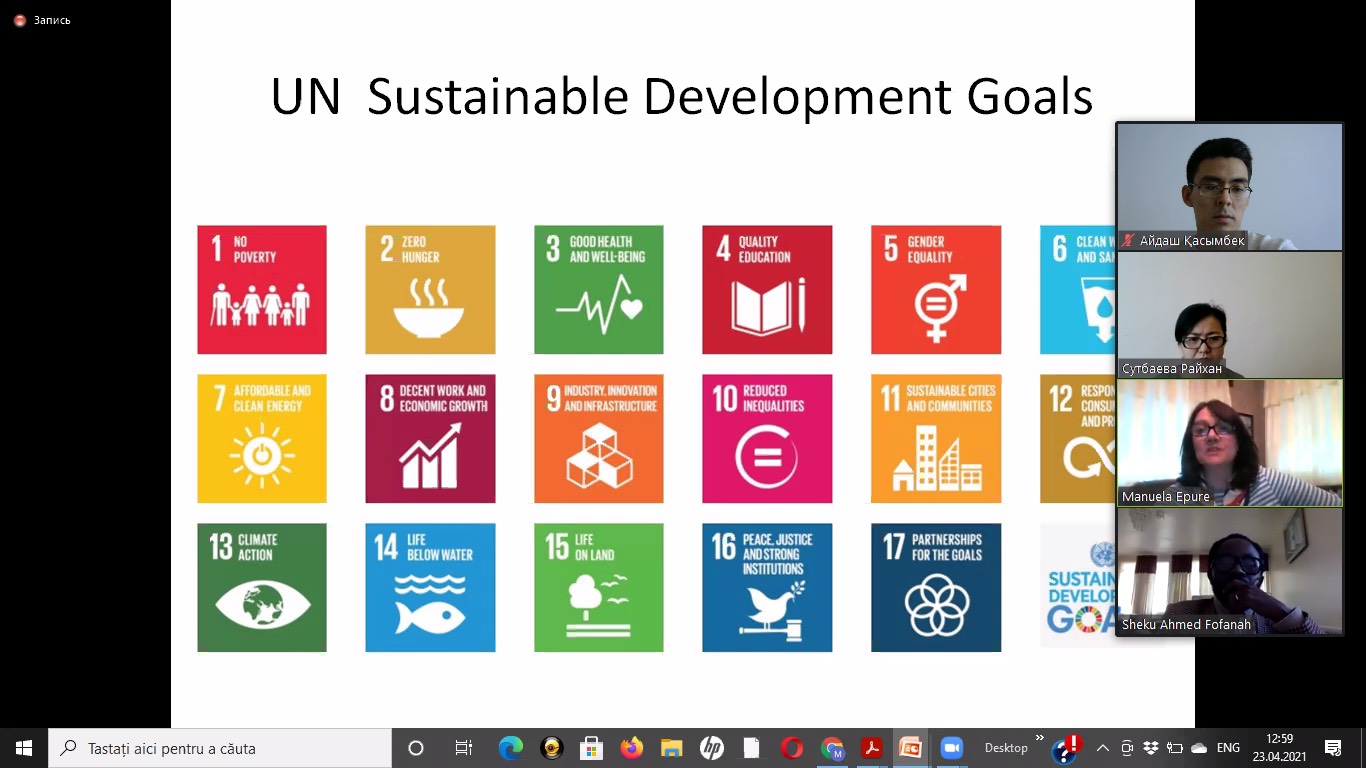
Task: Open File Explorer folder icon
Action: point(671,748)
